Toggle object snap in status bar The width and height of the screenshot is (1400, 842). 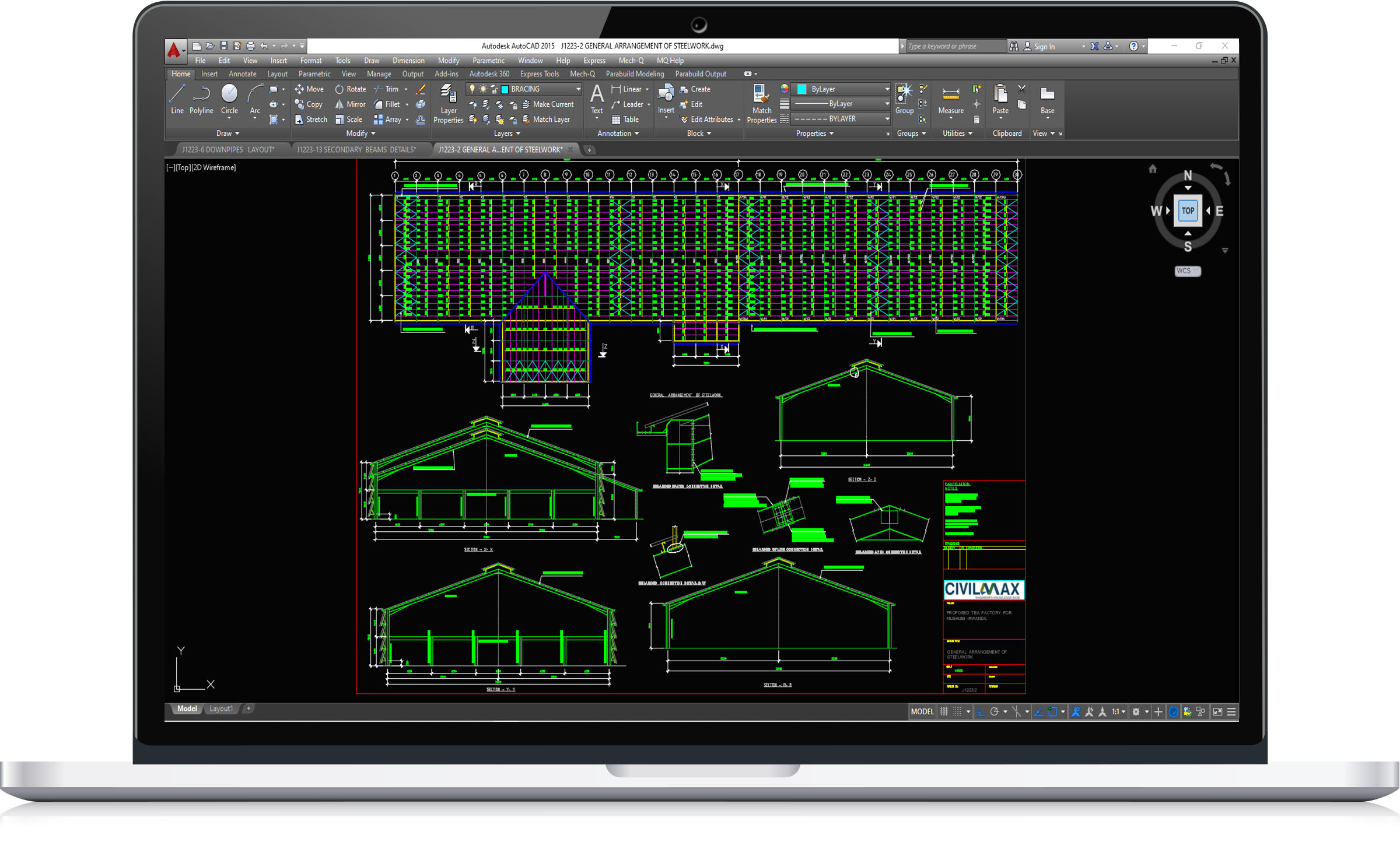(x=1053, y=711)
